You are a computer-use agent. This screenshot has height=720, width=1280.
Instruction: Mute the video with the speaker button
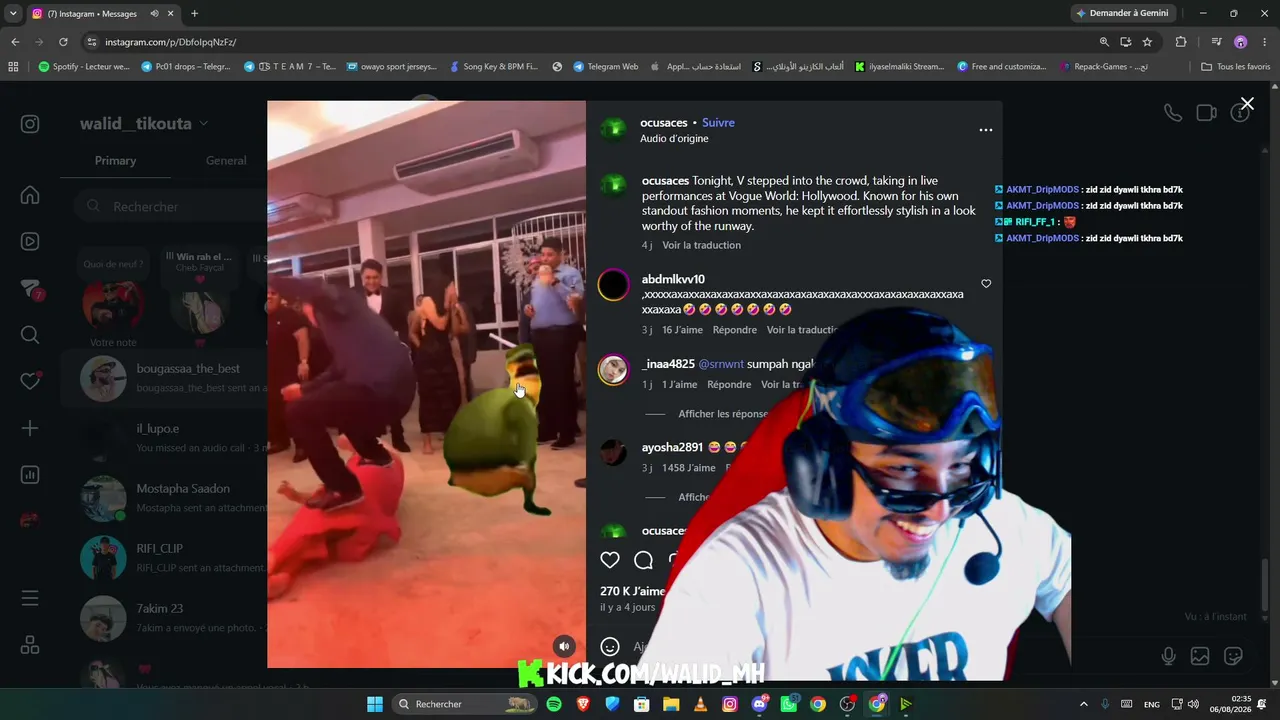(x=565, y=646)
